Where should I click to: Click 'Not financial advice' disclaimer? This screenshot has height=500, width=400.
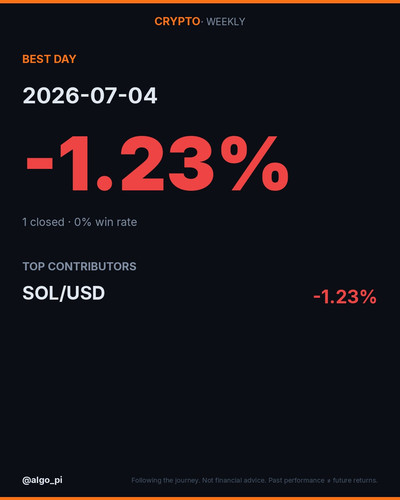[x=234, y=480]
